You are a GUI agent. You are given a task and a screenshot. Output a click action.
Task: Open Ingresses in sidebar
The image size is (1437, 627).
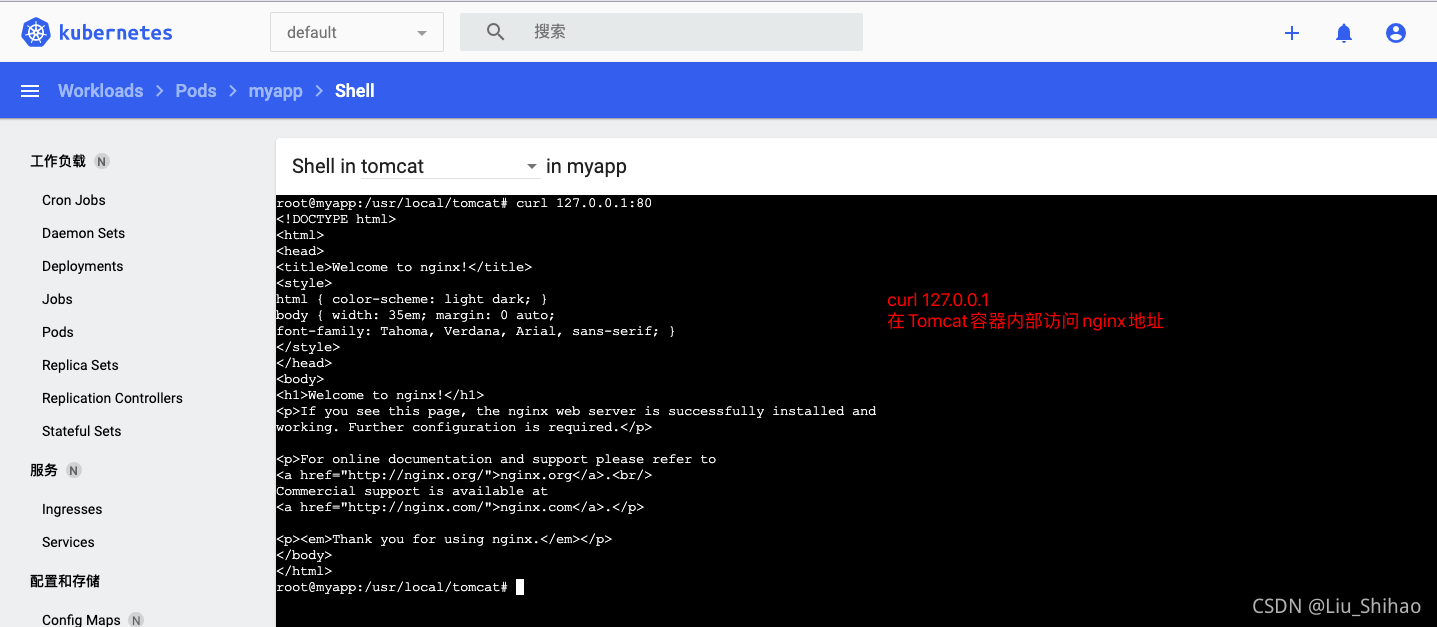(x=72, y=509)
